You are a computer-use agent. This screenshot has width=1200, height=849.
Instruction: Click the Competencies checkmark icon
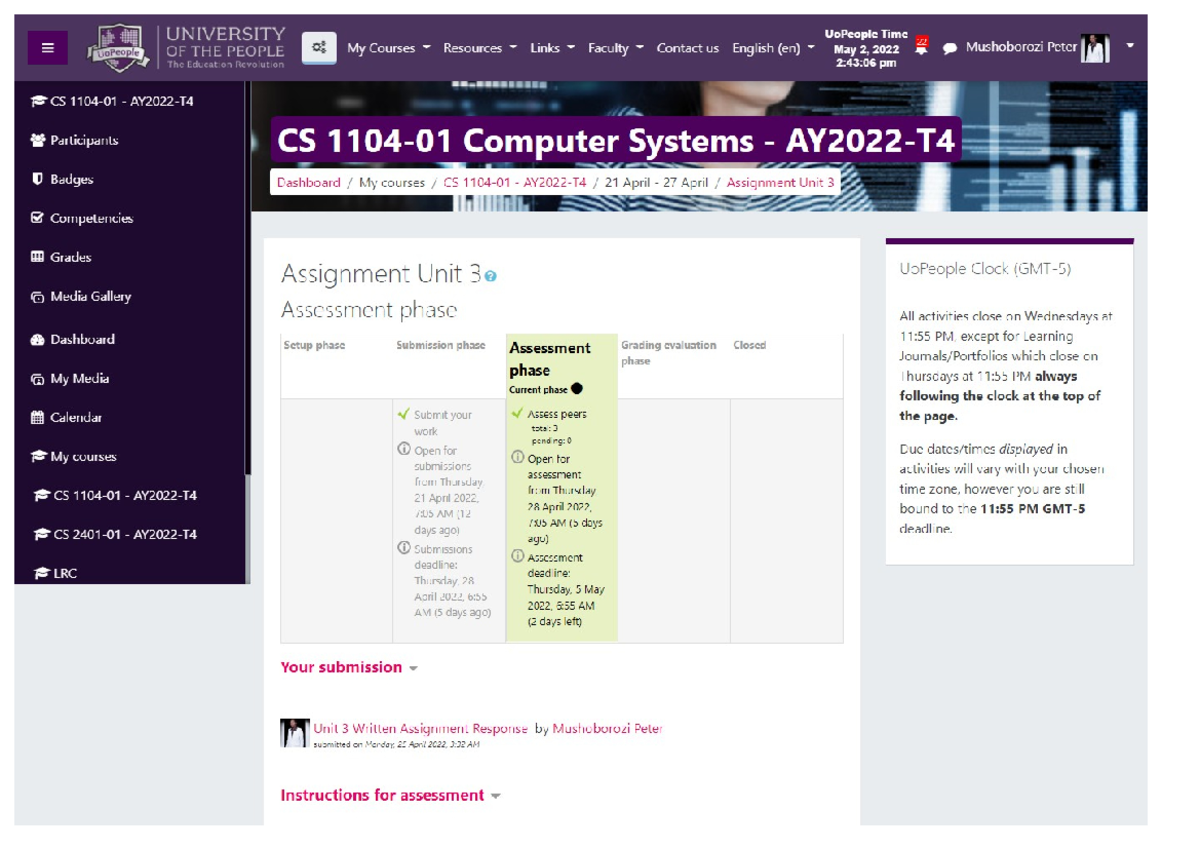coord(40,218)
